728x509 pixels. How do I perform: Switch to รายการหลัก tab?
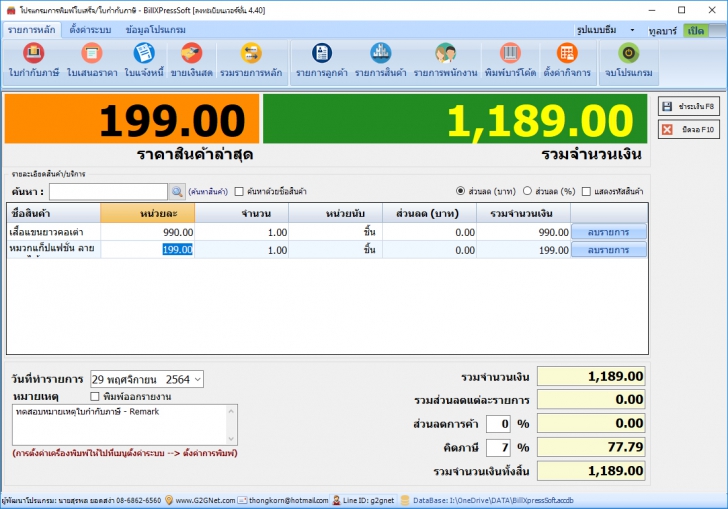[32, 30]
